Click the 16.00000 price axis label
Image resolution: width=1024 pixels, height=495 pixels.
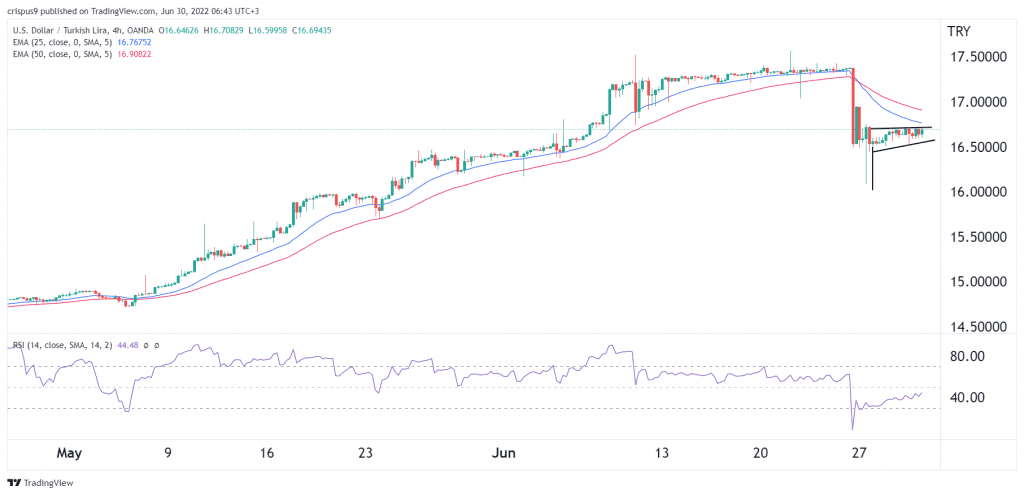980,193
